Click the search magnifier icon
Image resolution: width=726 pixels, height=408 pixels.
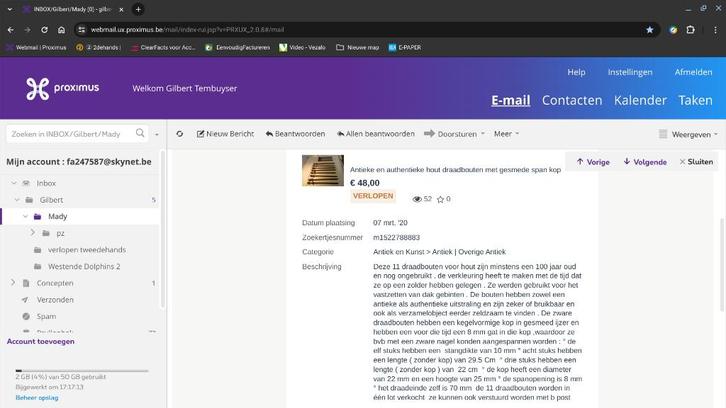tap(140, 133)
